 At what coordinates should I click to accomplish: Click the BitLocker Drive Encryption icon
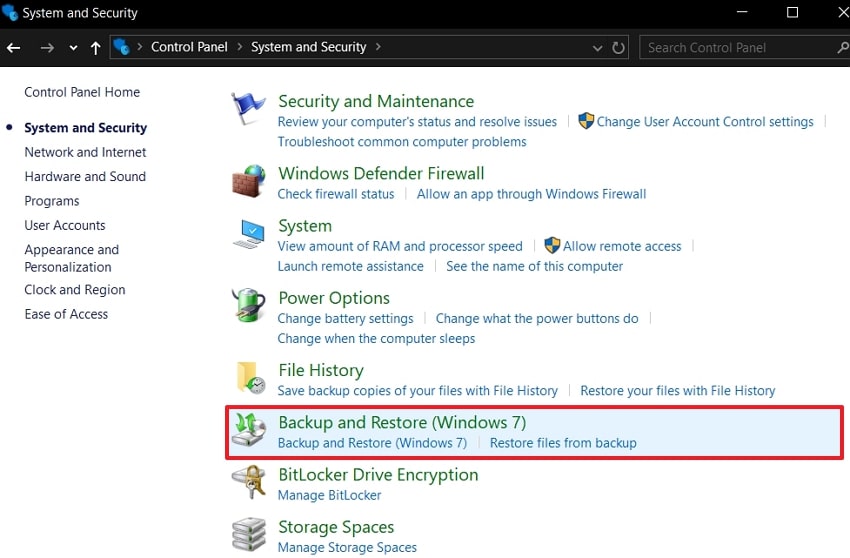tap(248, 483)
